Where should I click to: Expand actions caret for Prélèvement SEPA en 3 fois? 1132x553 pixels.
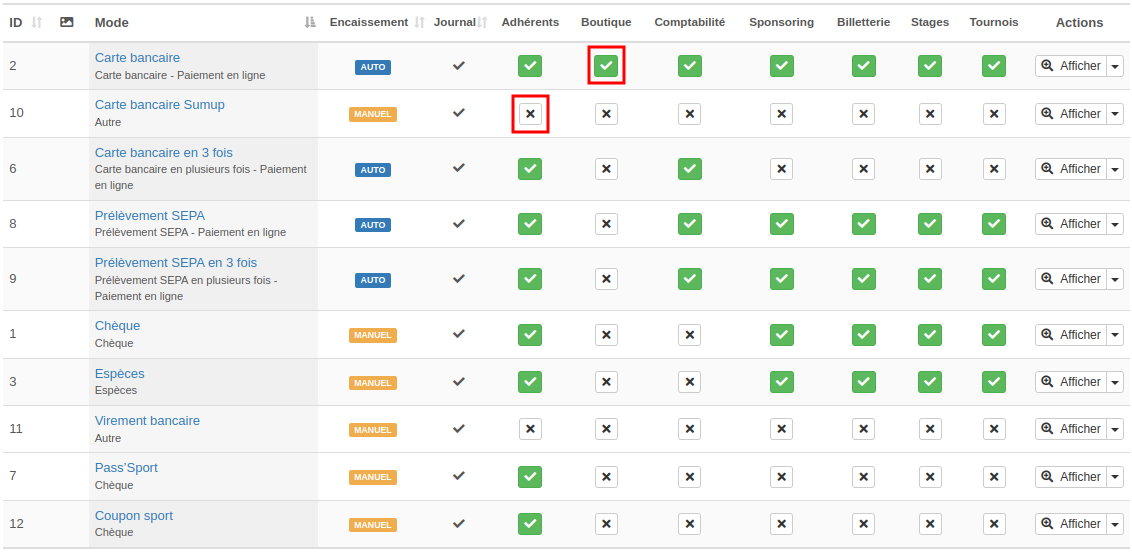pyautogui.click(x=1115, y=279)
